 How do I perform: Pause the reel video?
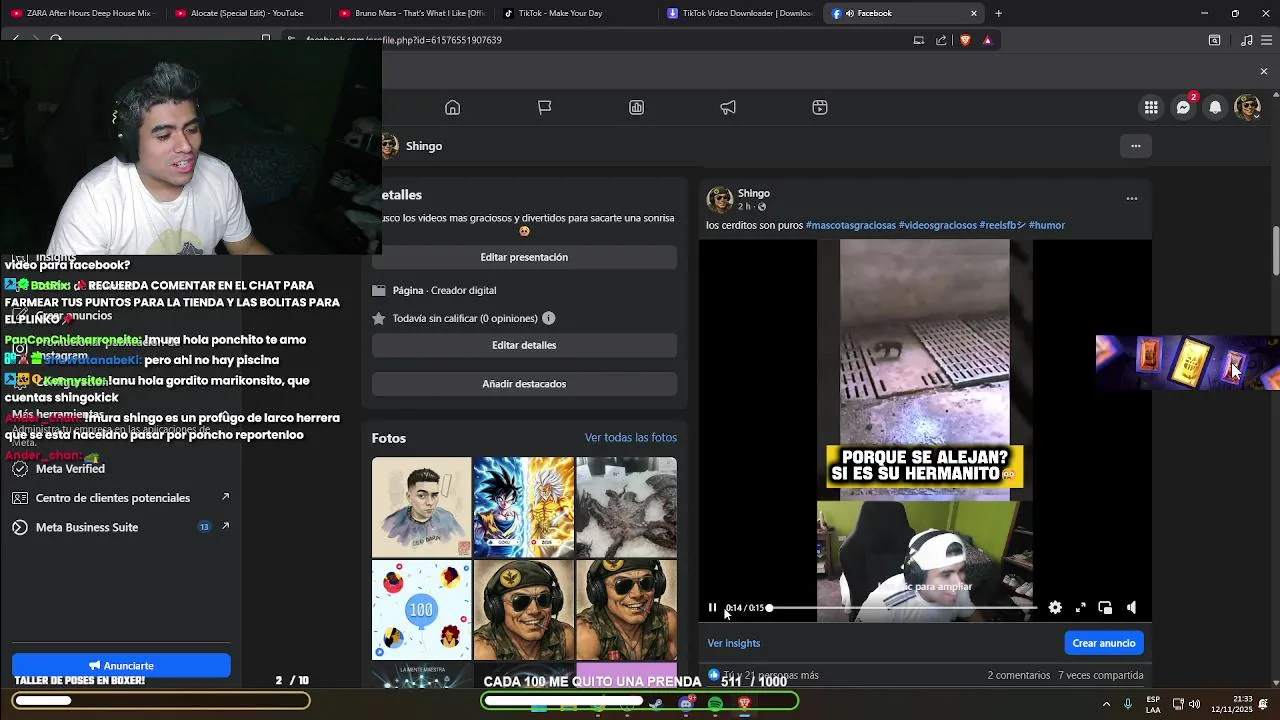712,608
